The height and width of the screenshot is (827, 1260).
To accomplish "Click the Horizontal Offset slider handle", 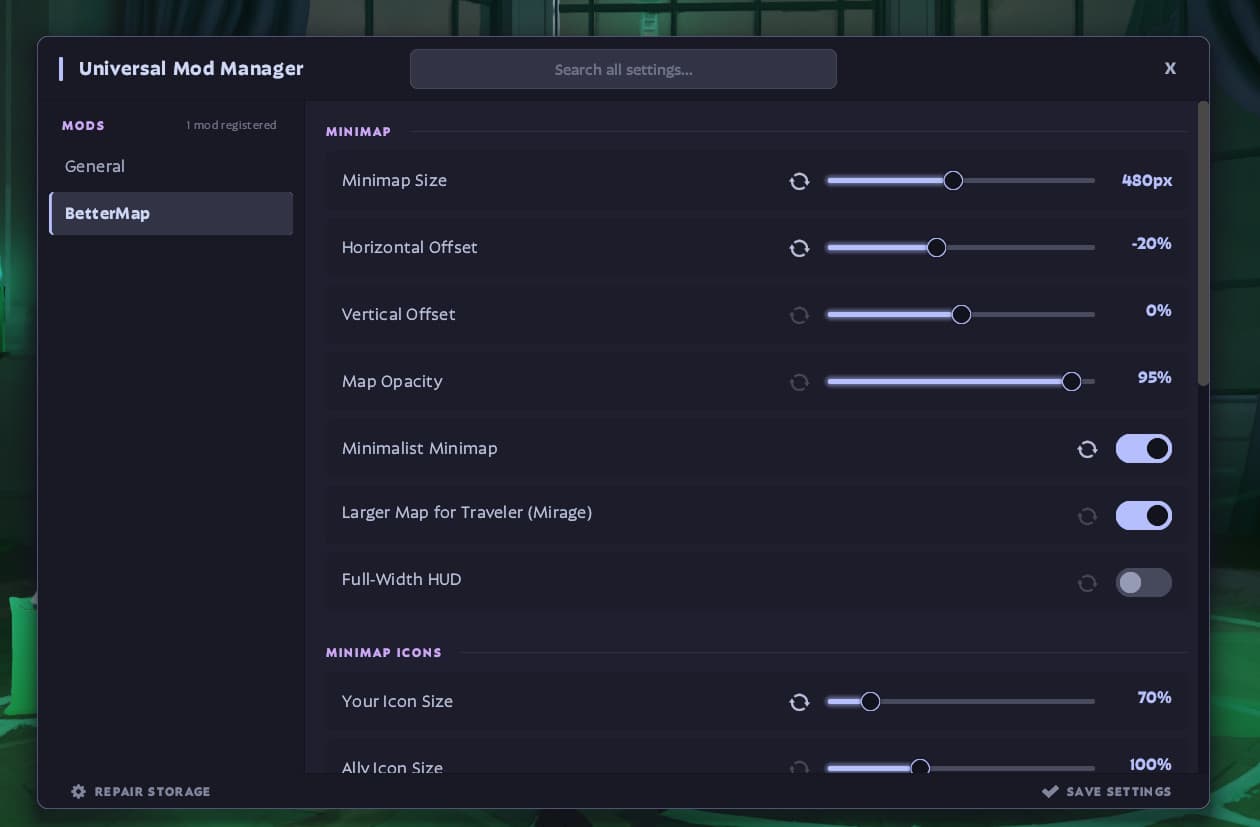I will pyautogui.click(x=936, y=248).
